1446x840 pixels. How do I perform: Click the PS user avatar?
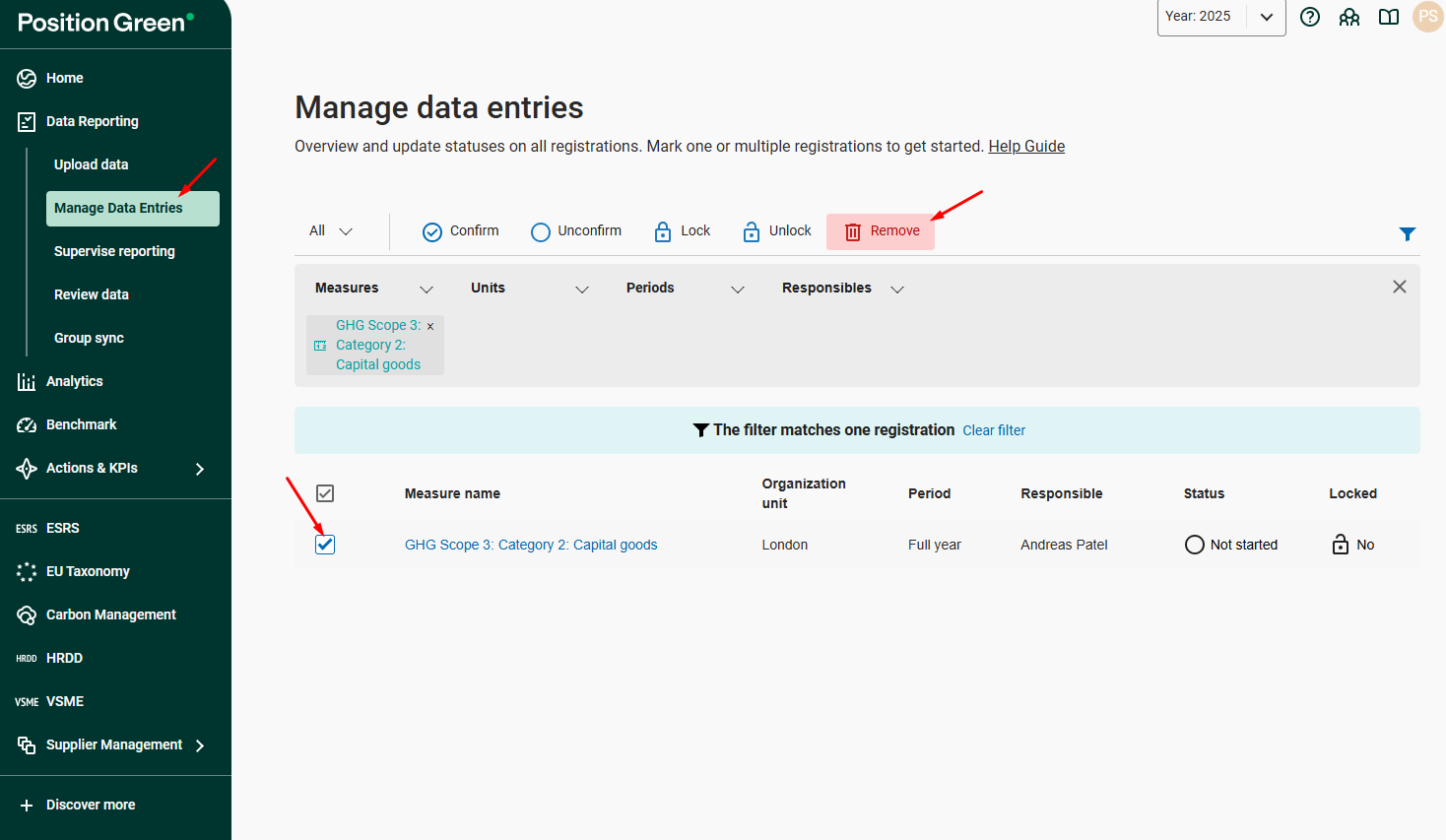click(1427, 17)
